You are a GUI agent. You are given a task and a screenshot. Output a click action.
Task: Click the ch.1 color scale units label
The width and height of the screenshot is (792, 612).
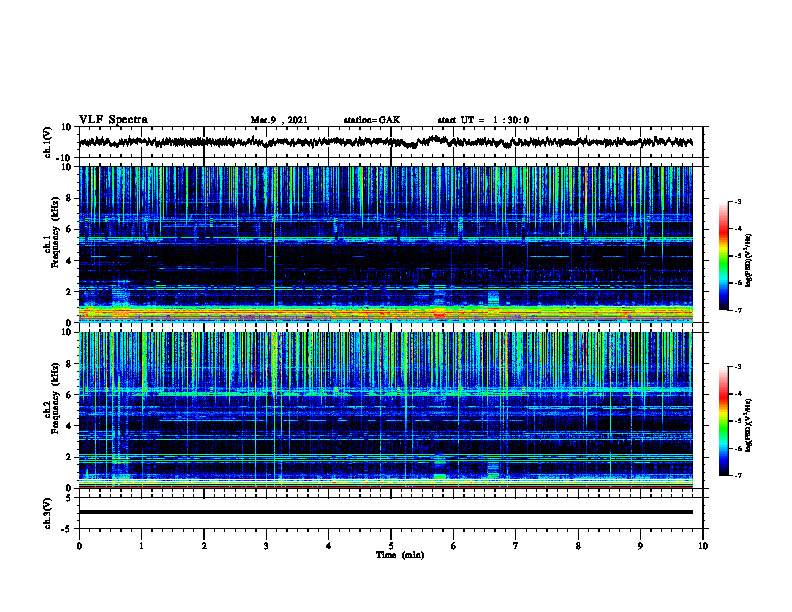point(750,261)
